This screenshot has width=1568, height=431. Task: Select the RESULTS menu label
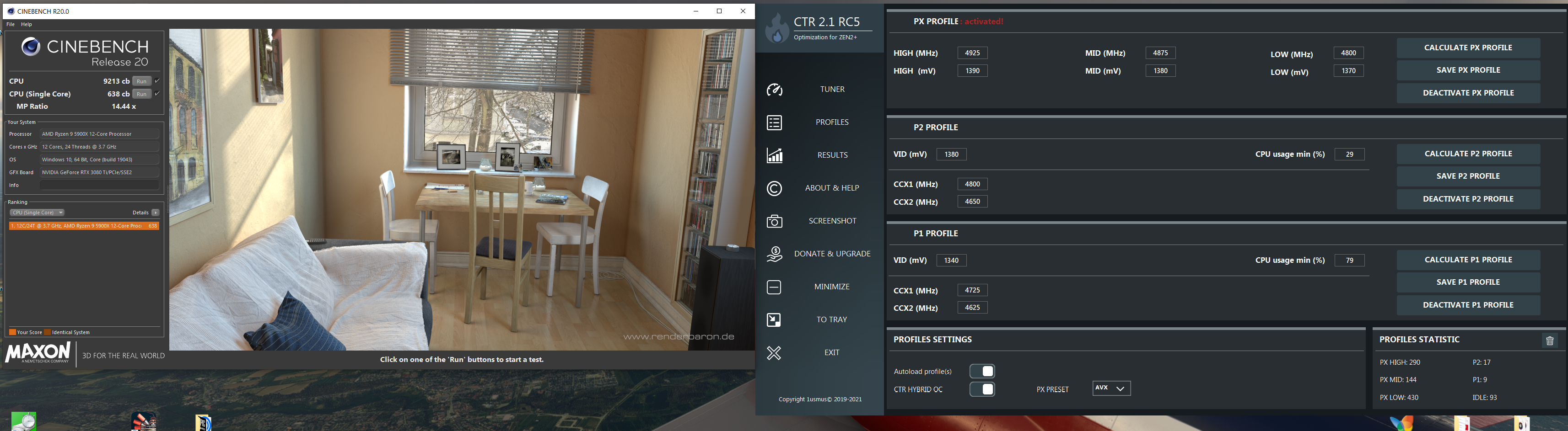(832, 155)
